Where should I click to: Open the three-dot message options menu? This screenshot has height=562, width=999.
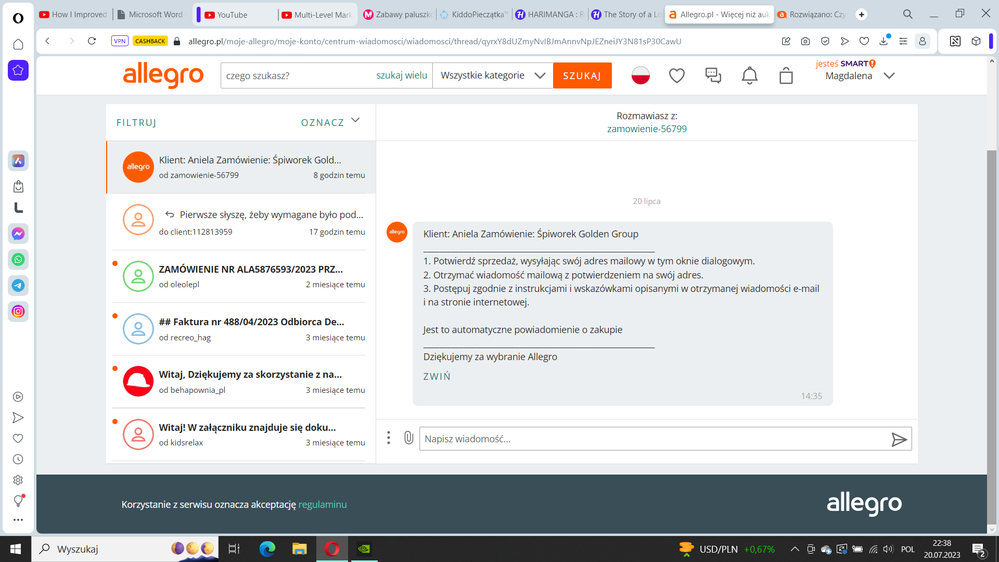pos(389,438)
